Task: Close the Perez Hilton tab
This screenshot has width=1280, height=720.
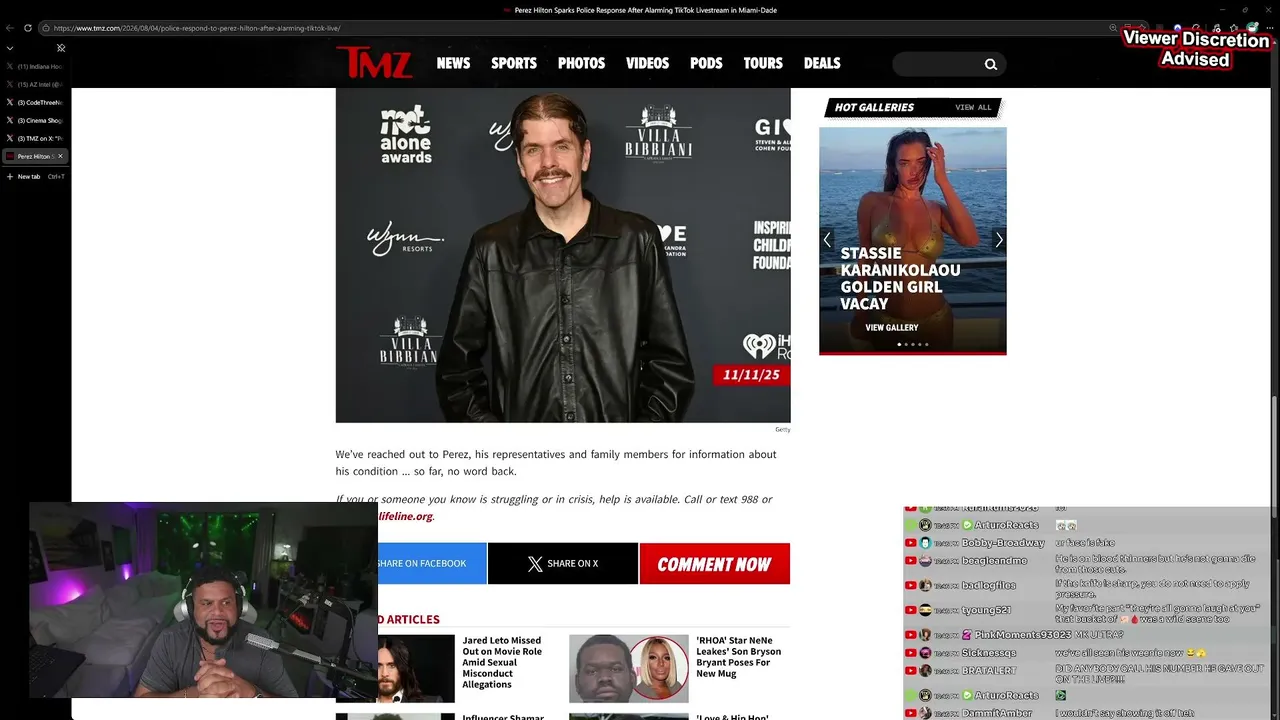Action: (60, 156)
